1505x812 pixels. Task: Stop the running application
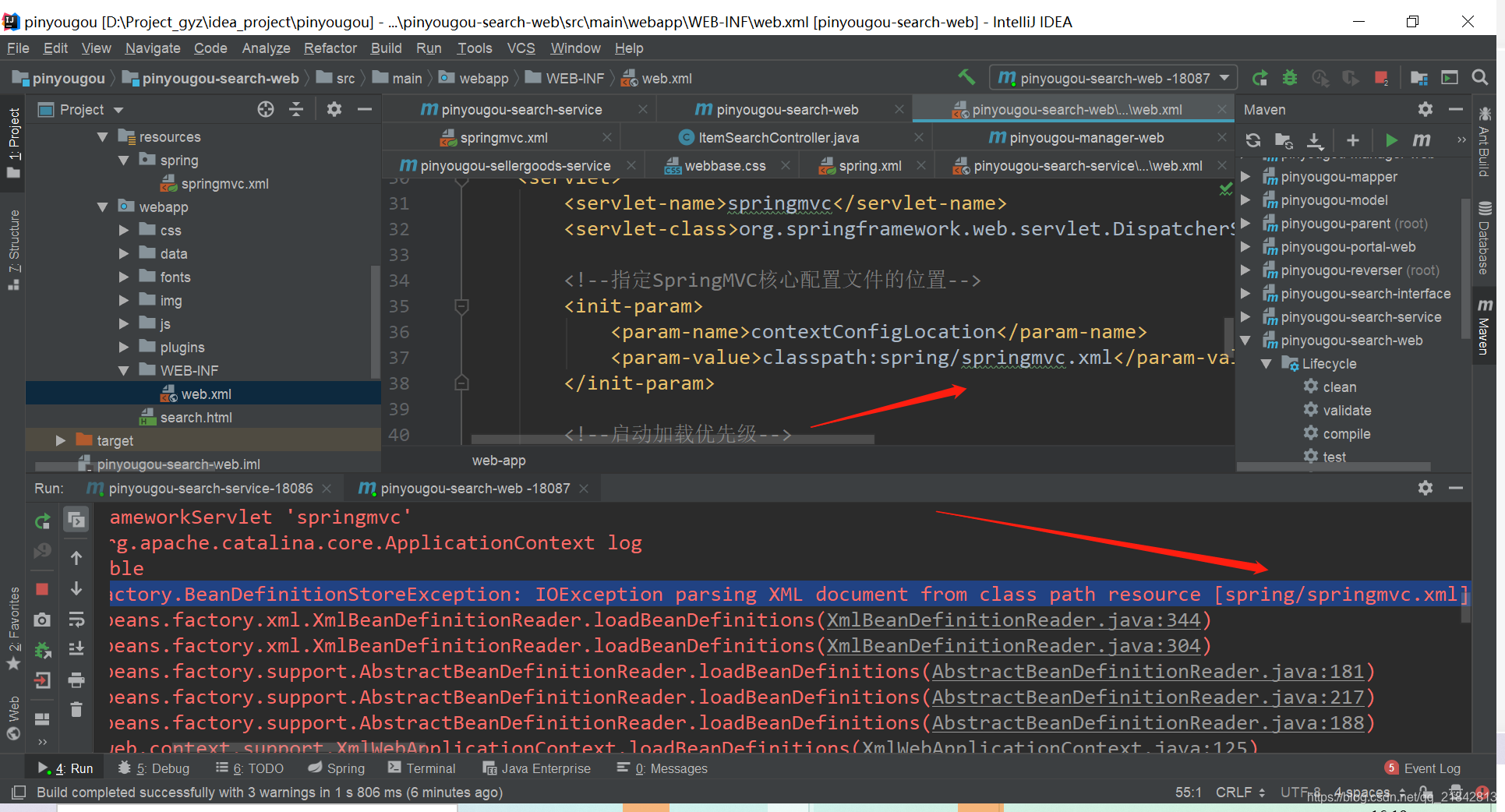pyautogui.click(x=42, y=588)
